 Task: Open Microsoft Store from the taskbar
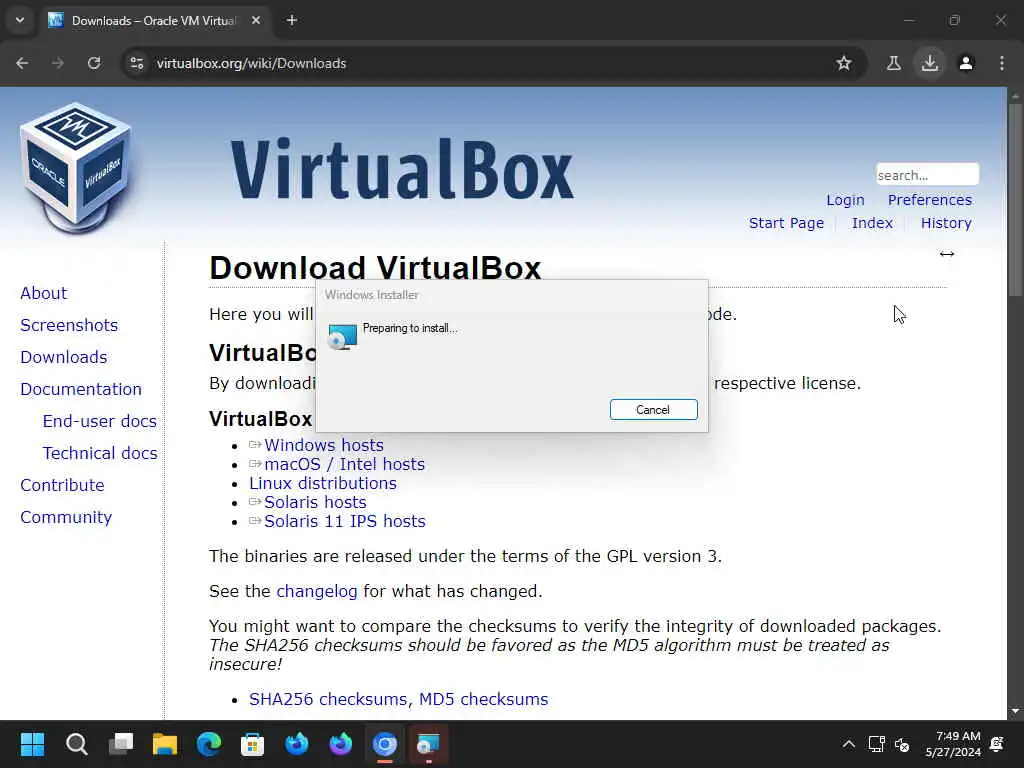[253, 744]
